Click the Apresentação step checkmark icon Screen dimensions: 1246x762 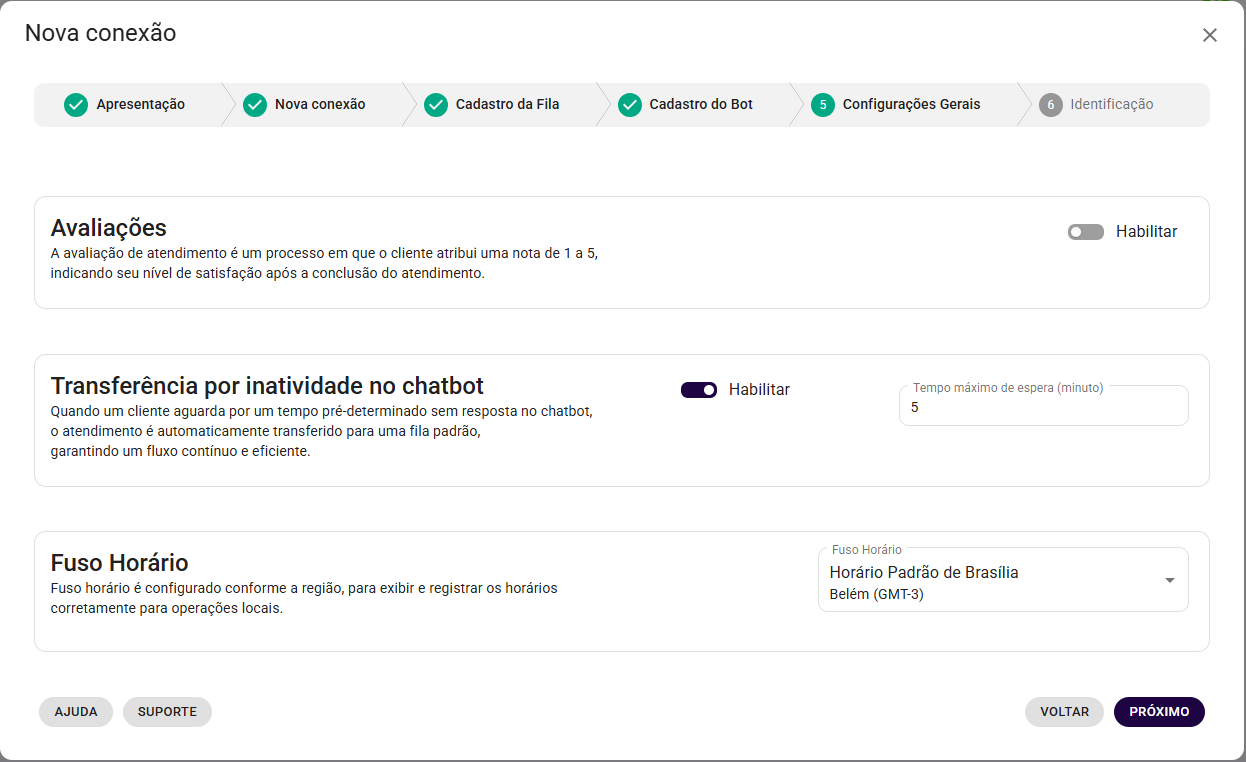[x=76, y=105]
